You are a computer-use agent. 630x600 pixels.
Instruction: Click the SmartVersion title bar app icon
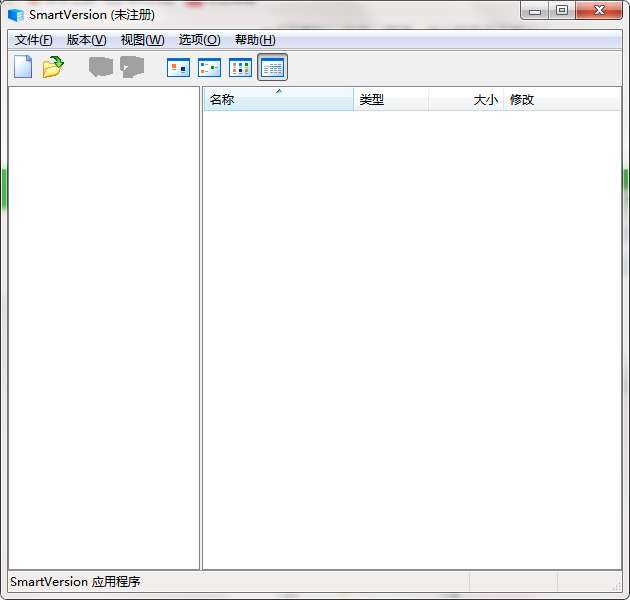pyautogui.click(x=16, y=15)
